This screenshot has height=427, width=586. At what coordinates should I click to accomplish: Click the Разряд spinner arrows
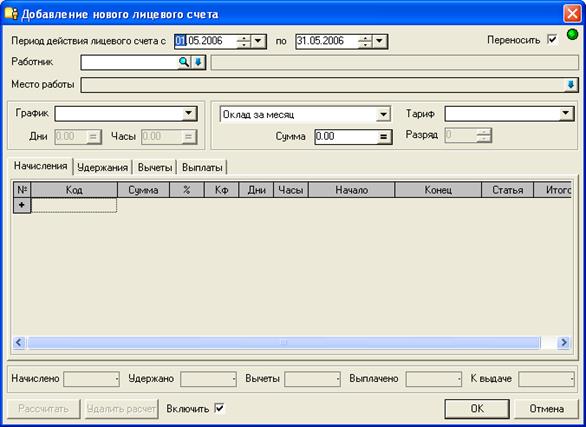484,135
